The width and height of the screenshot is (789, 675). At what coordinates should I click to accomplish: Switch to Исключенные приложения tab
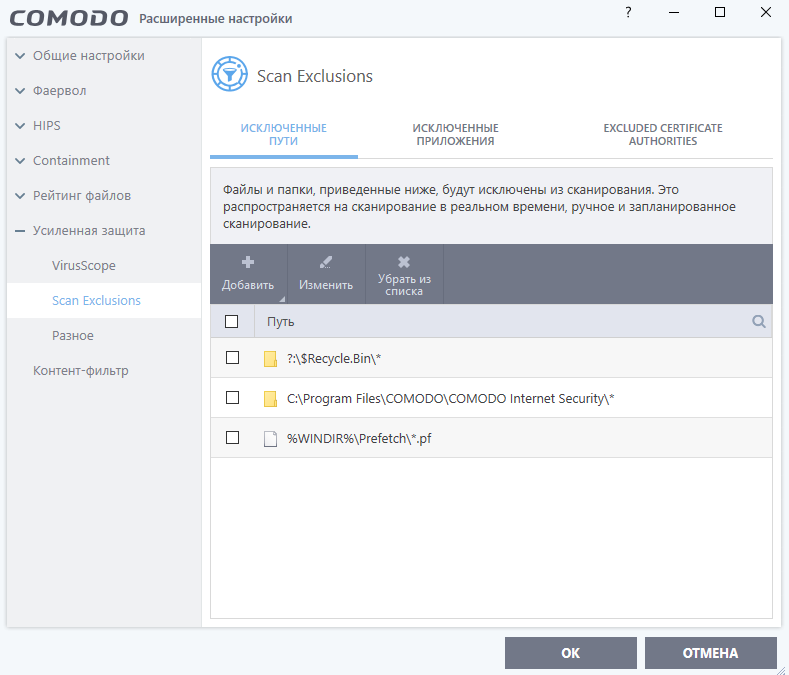point(455,135)
